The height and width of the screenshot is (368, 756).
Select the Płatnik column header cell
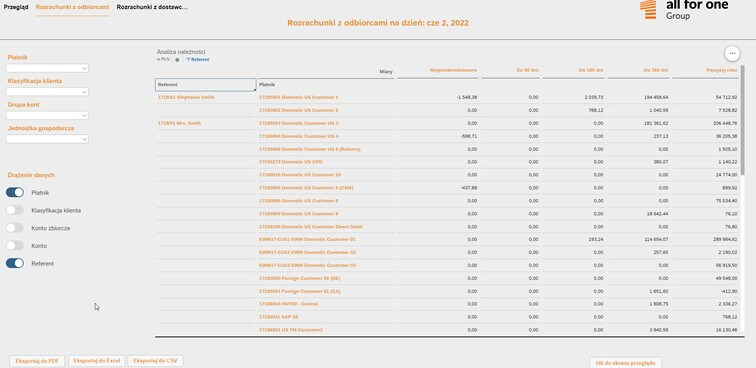[x=326, y=84]
